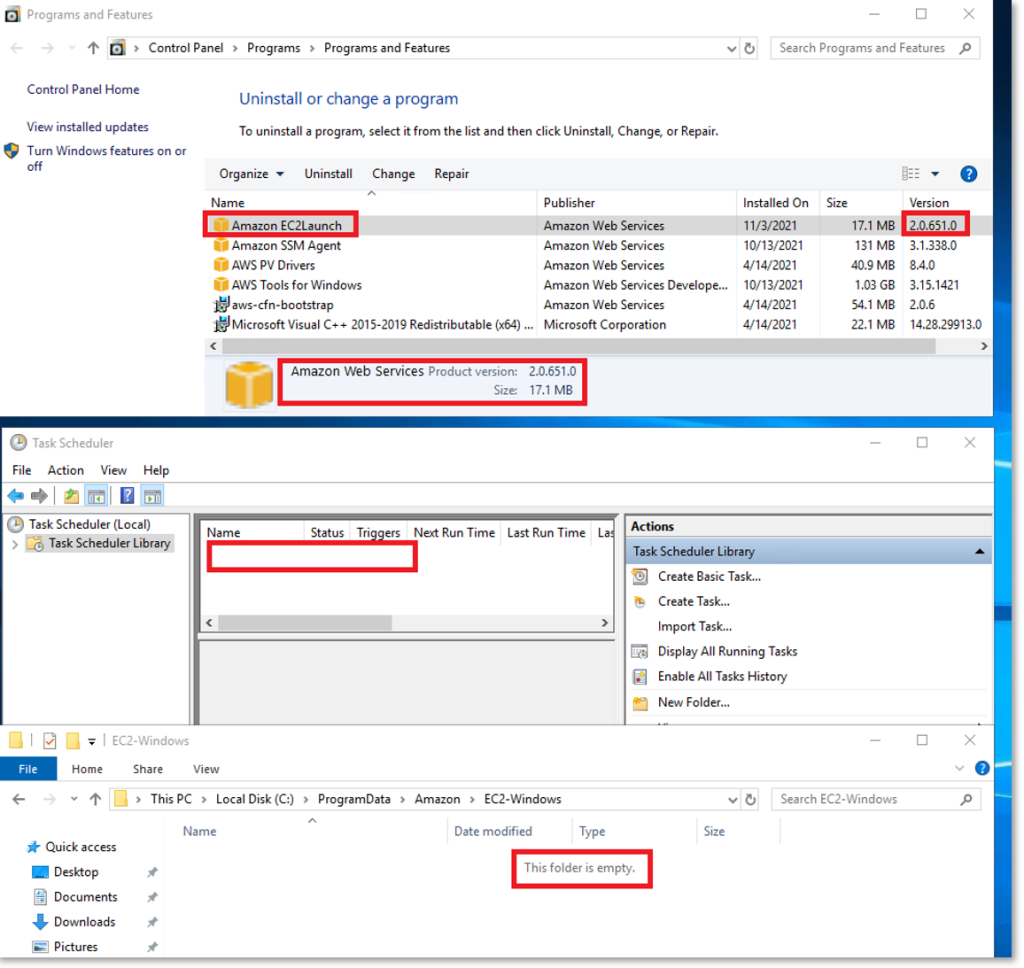Click the Repair button

pyautogui.click(x=451, y=174)
